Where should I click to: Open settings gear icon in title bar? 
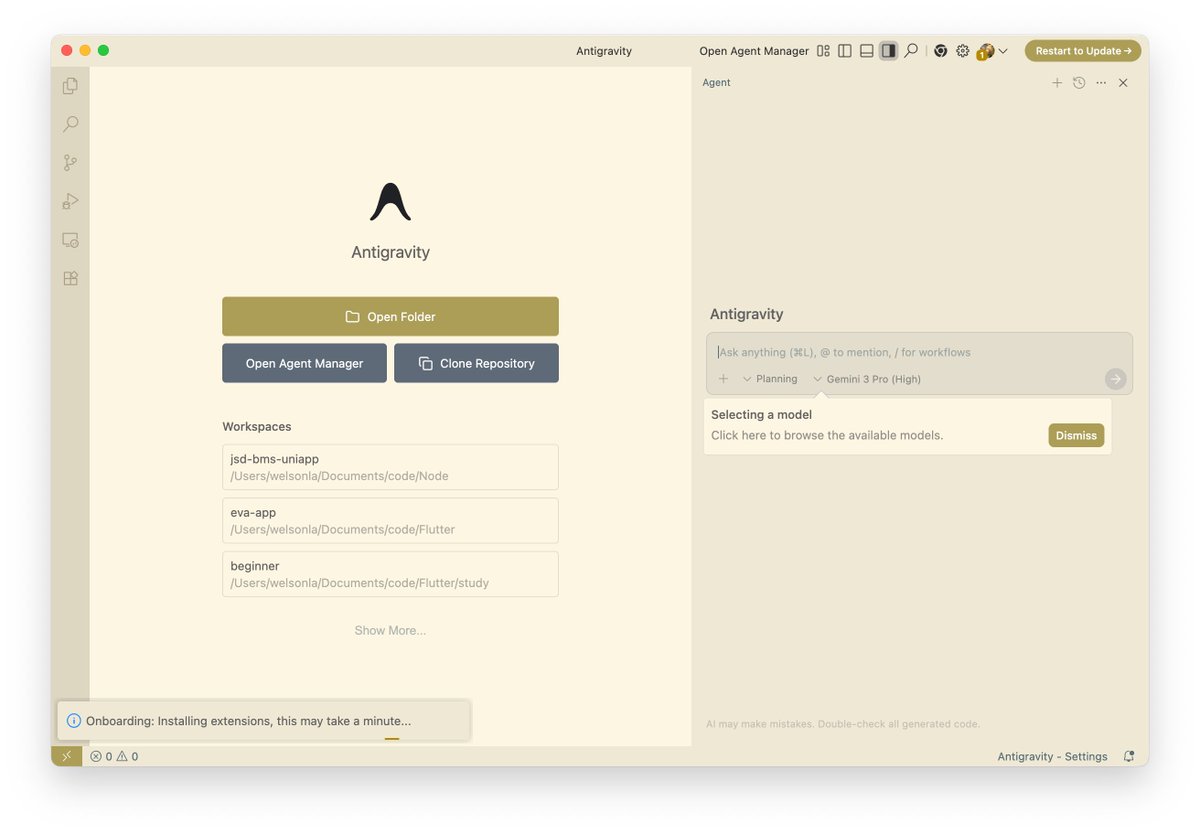(x=962, y=51)
